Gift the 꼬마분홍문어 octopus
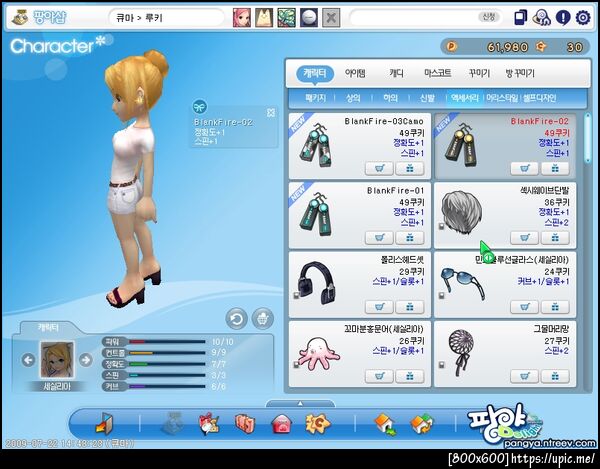600x469 pixels. coord(409,376)
